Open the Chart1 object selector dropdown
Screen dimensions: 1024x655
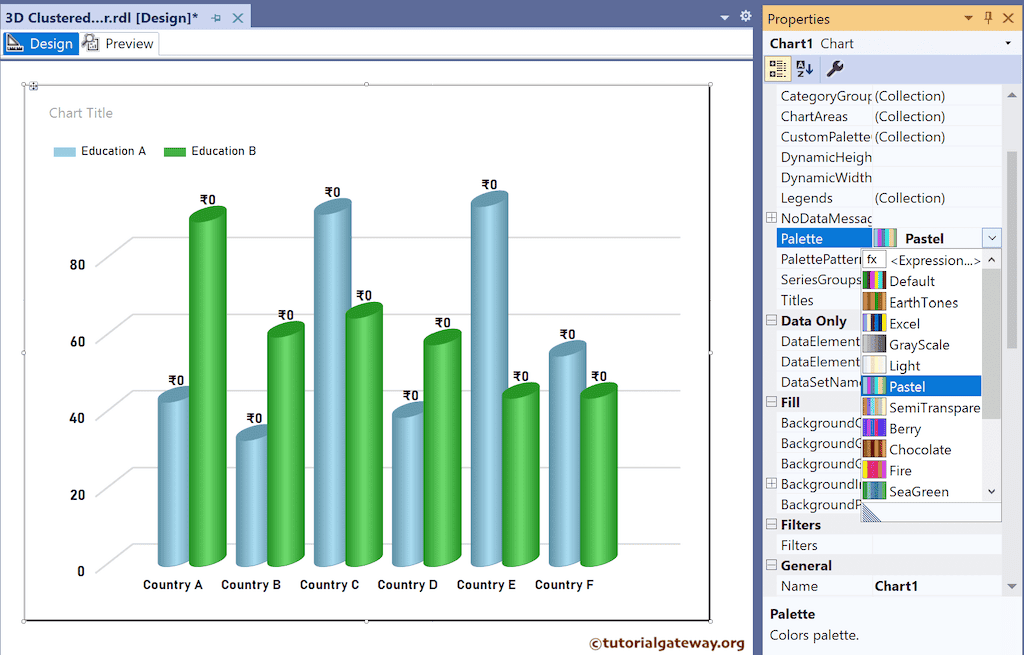(x=1008, y=43)
